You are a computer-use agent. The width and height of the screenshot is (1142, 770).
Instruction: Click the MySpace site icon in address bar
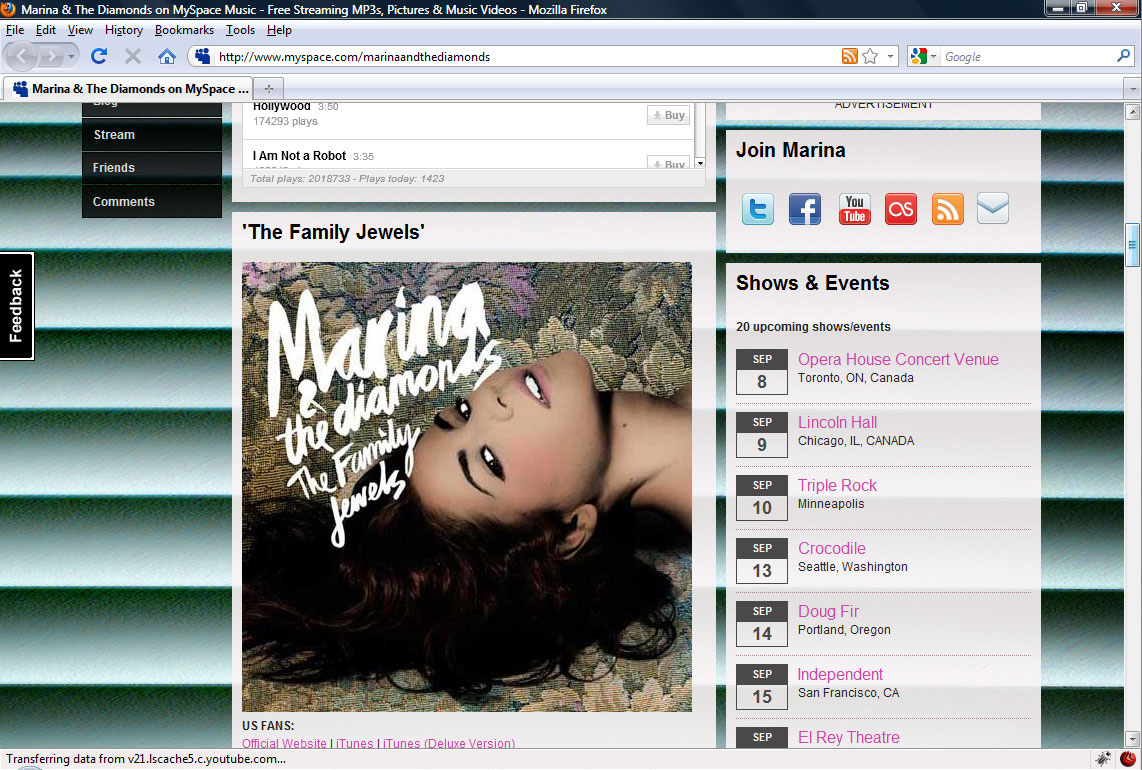(202, 56)
